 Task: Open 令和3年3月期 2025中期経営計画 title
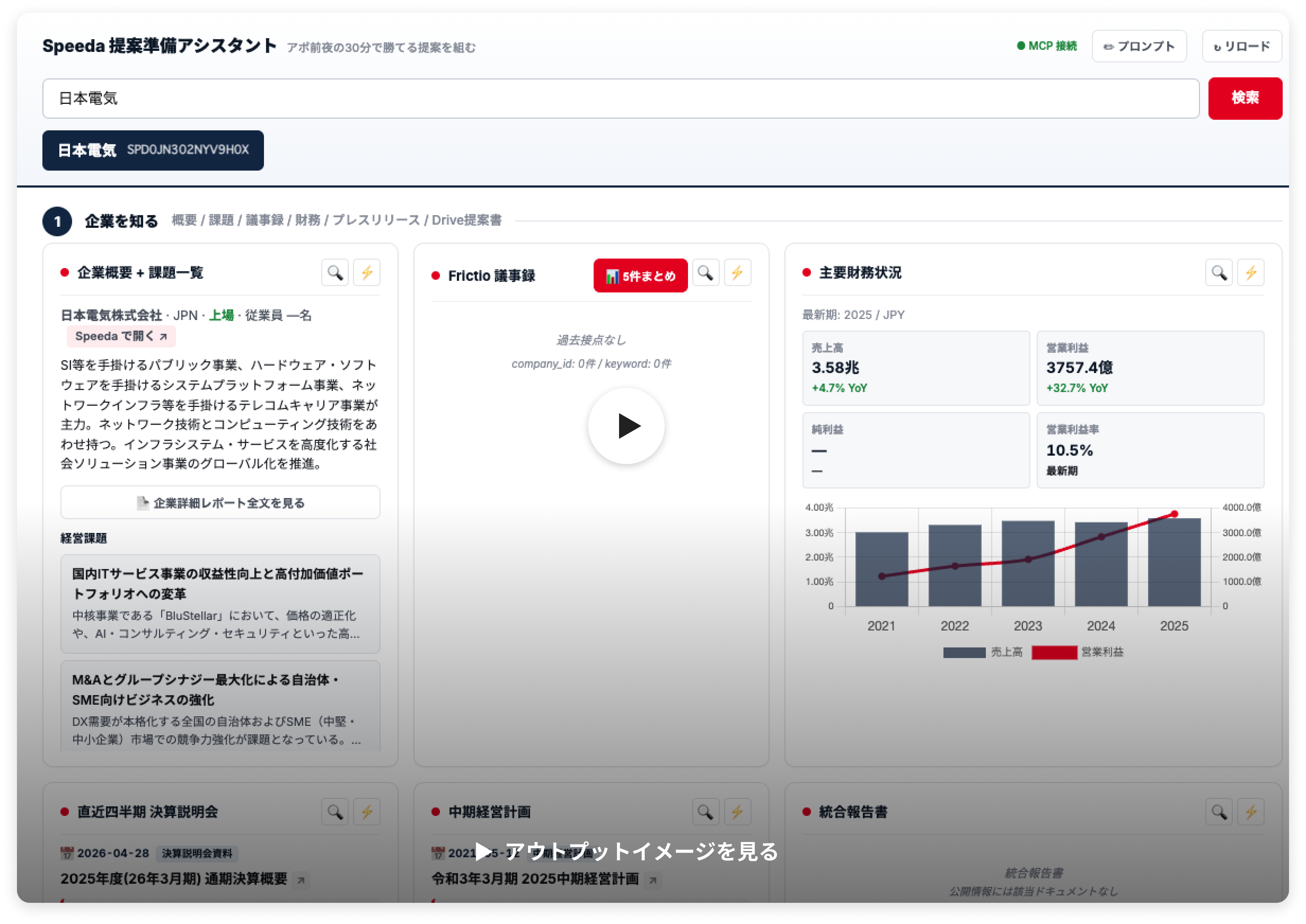click(535, 879)
